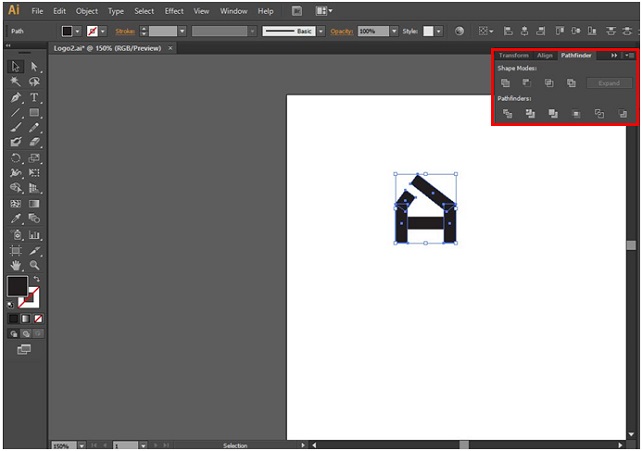
Task: Set paint mode to Color
Action: click(x=14, y=318)
